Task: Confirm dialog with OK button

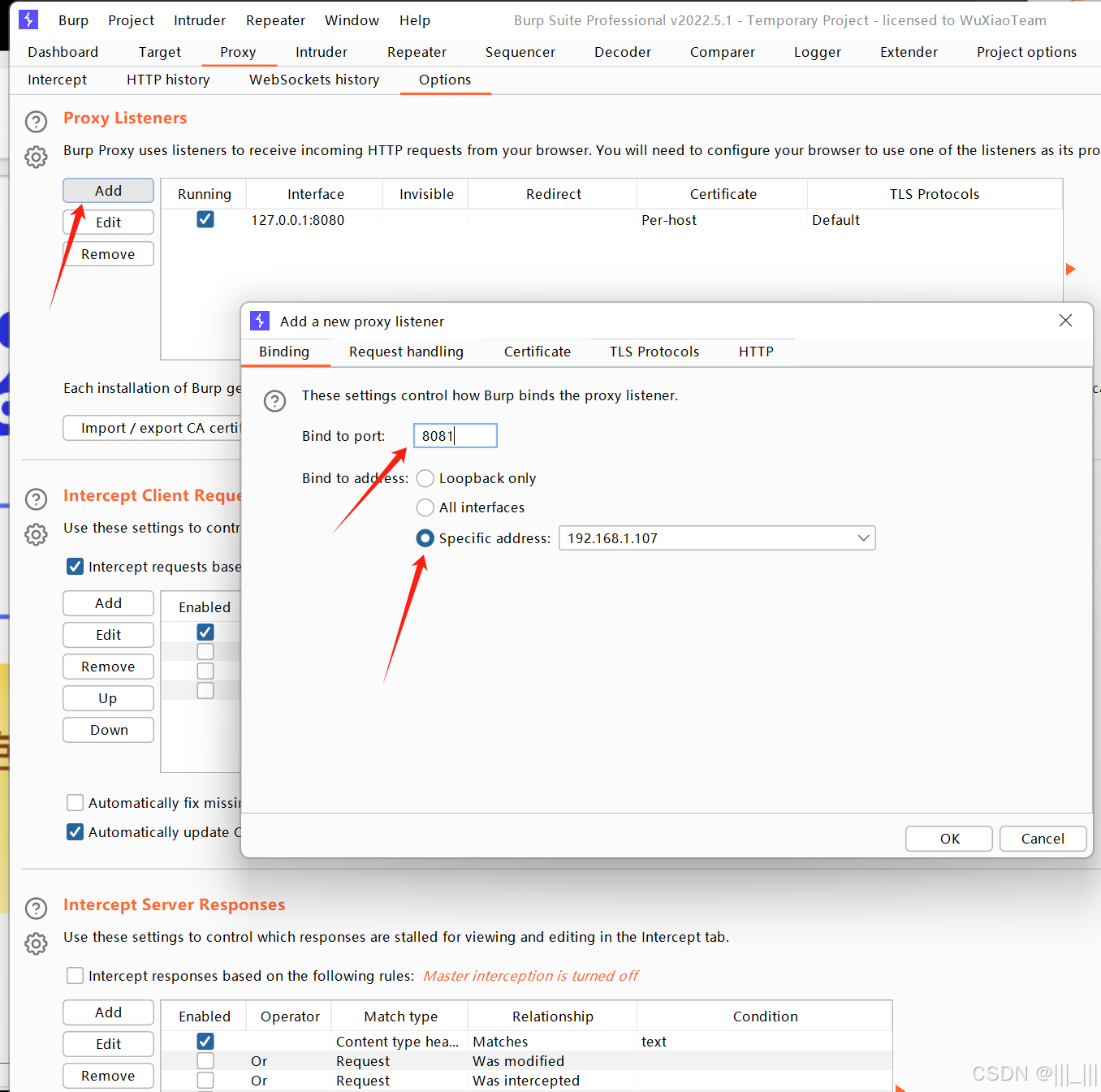Action: tap(949, 839)
